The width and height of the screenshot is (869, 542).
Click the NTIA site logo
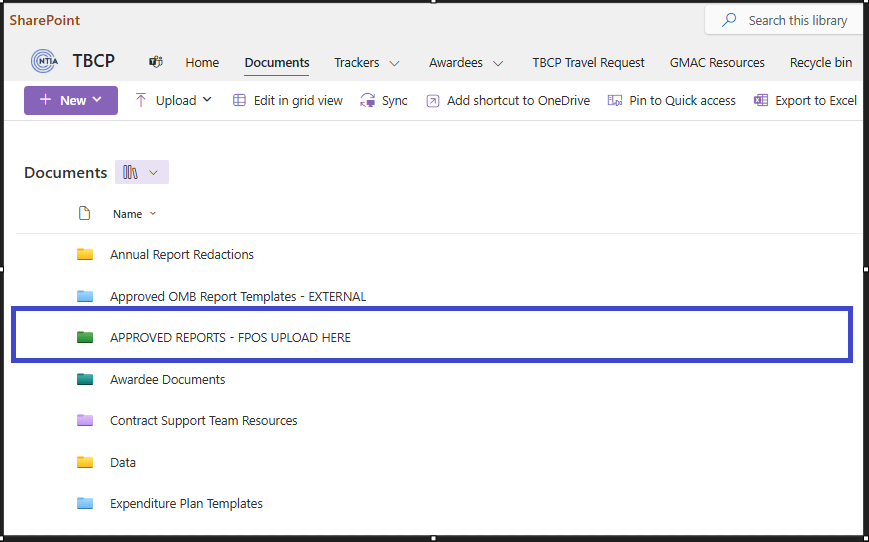[44, 62]
